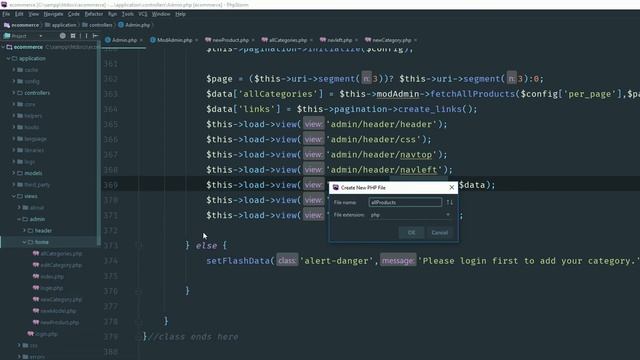Screen dimensions: 640x360
Task: Switch to the newProduct.php tab
Action: 231,40
